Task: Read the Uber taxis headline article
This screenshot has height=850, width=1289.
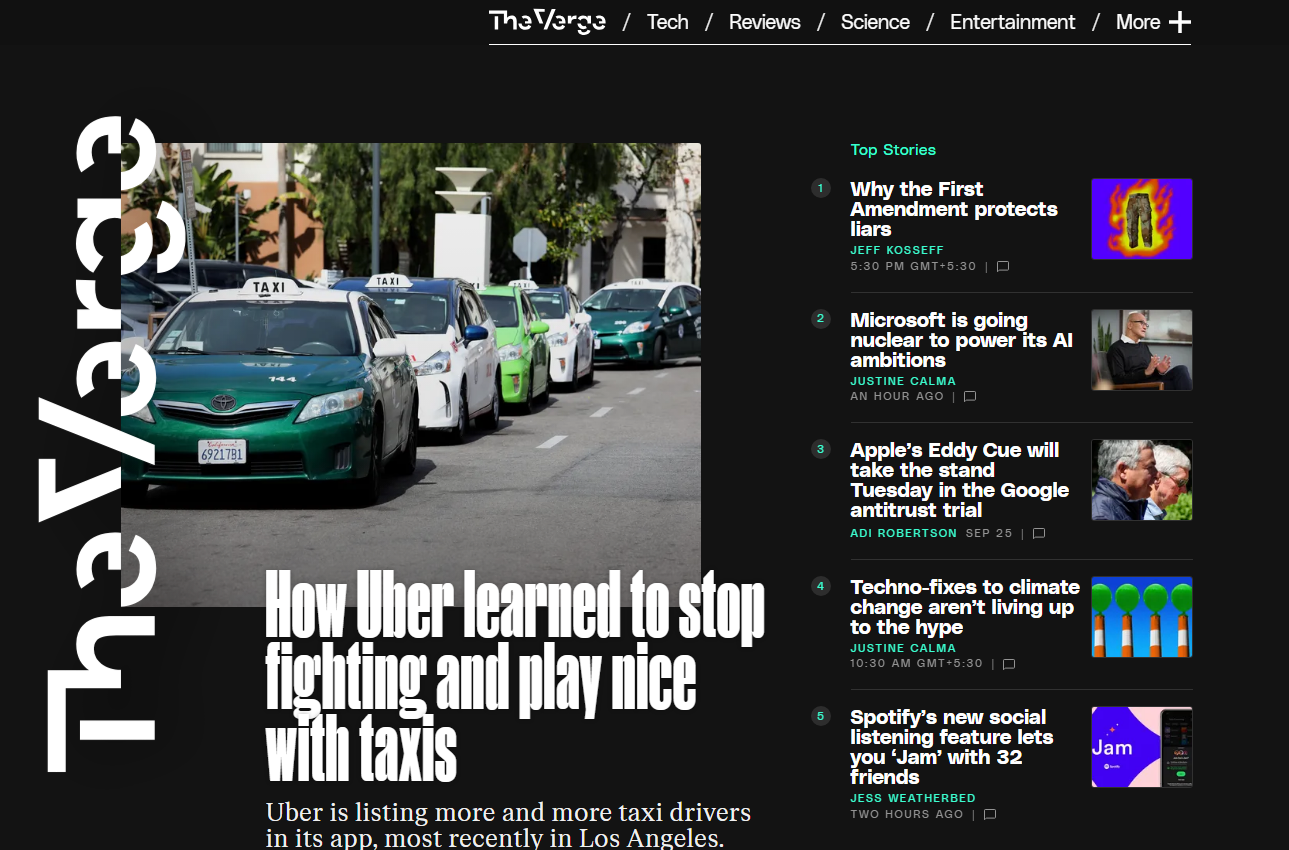Action: point(514,676)
